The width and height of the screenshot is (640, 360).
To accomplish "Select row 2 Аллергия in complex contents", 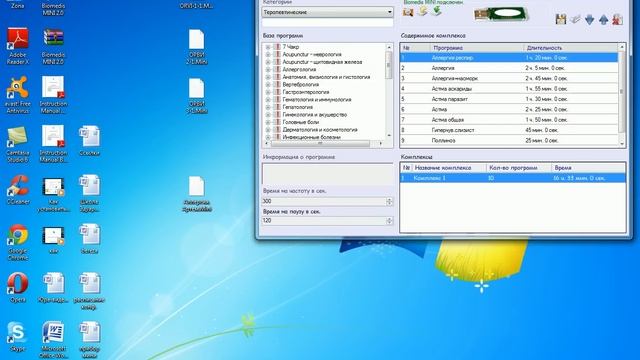I will point(509,68).
